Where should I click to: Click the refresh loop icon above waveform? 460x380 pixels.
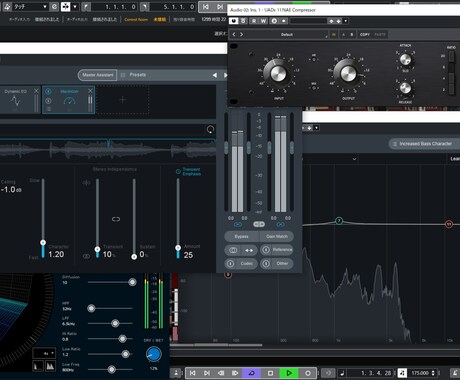pos(210,129)
